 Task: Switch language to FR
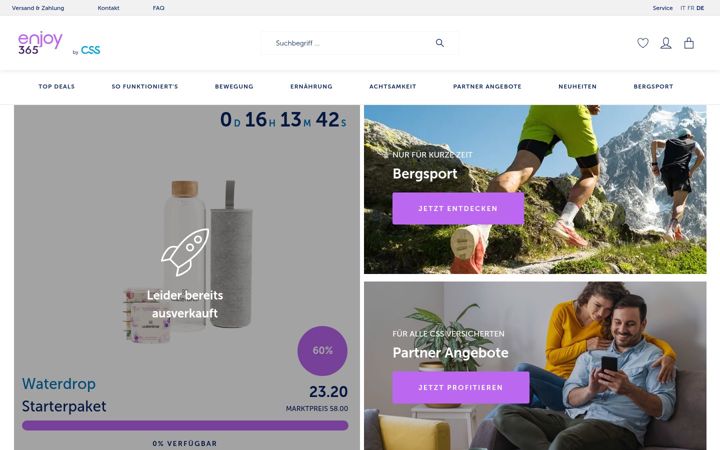tap(691, 8)
